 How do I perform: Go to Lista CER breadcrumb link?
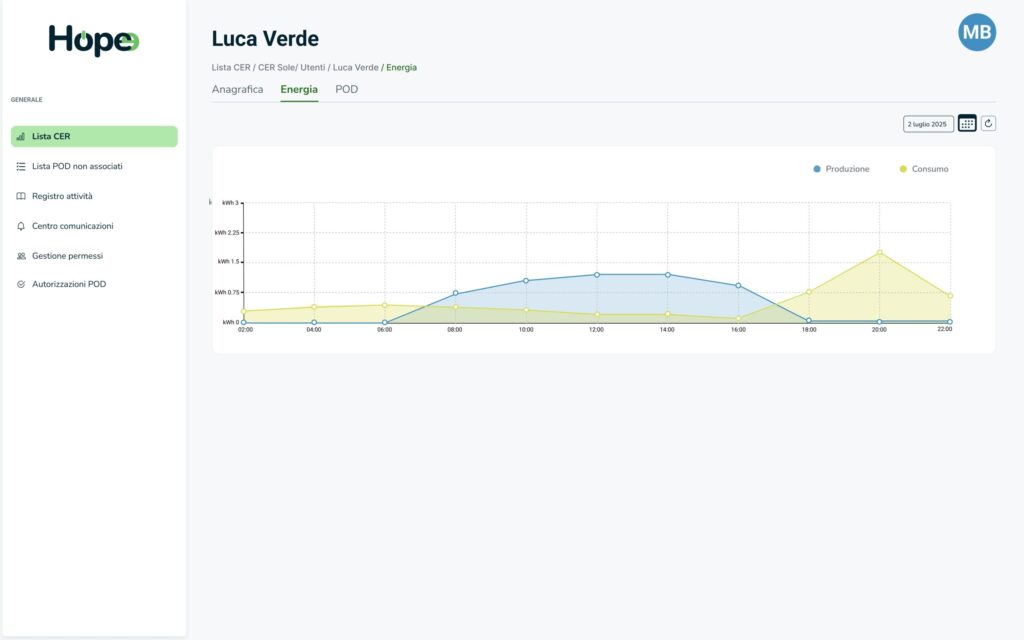click(x=231, y=67)
